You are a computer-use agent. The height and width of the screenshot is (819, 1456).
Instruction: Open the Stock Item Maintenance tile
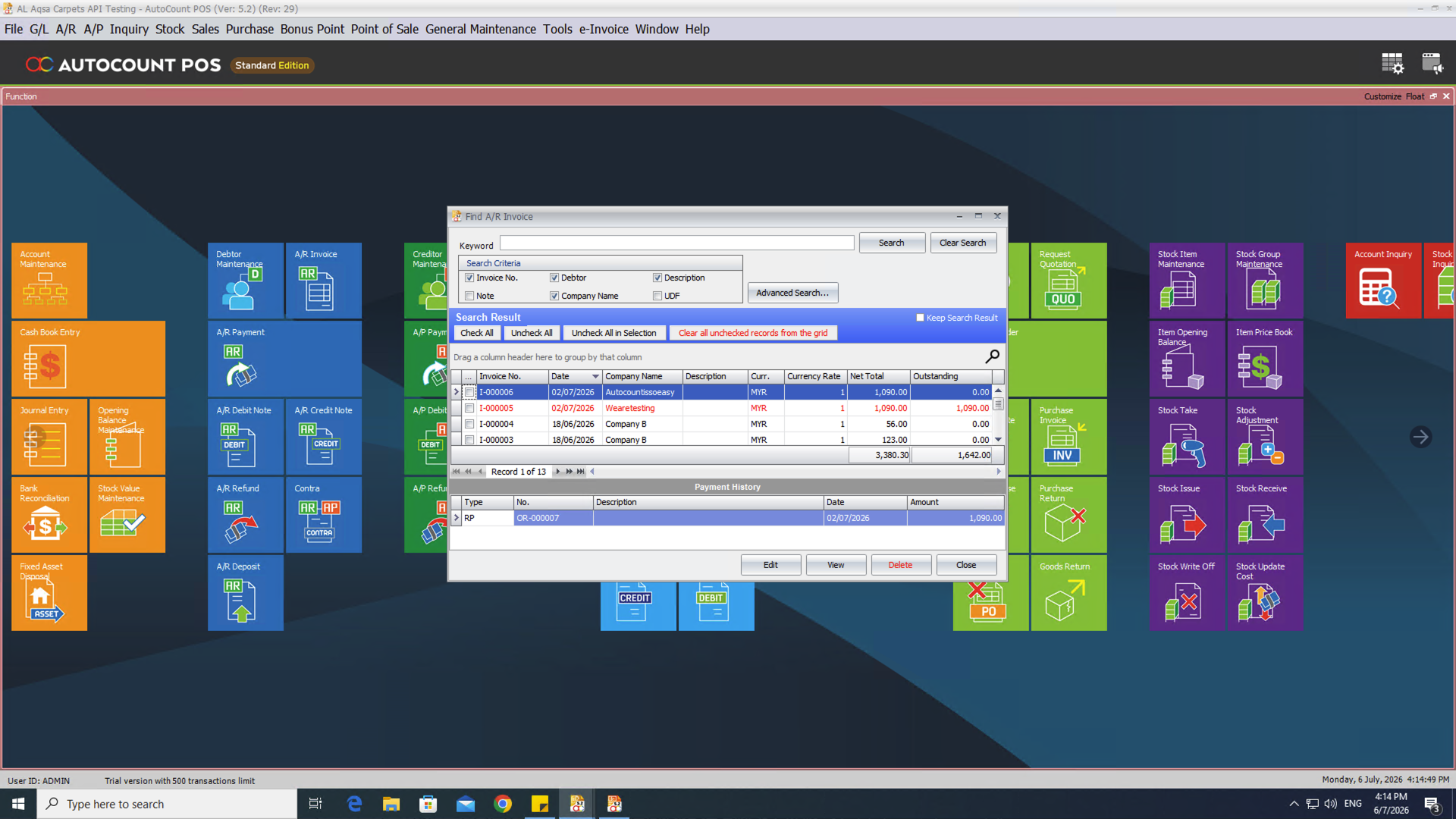(1187, 281)
